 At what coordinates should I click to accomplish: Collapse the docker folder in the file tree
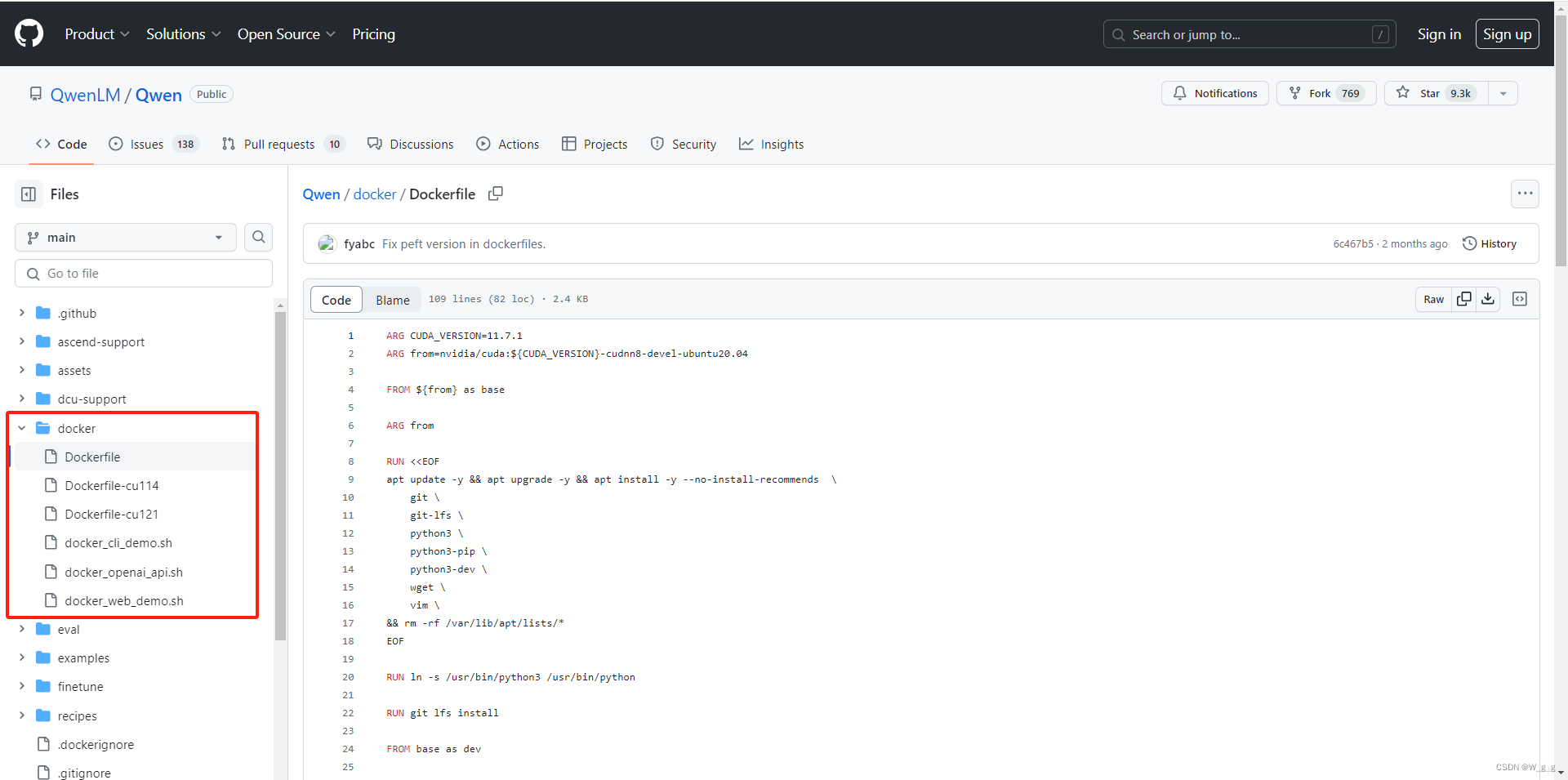(23, 427)
